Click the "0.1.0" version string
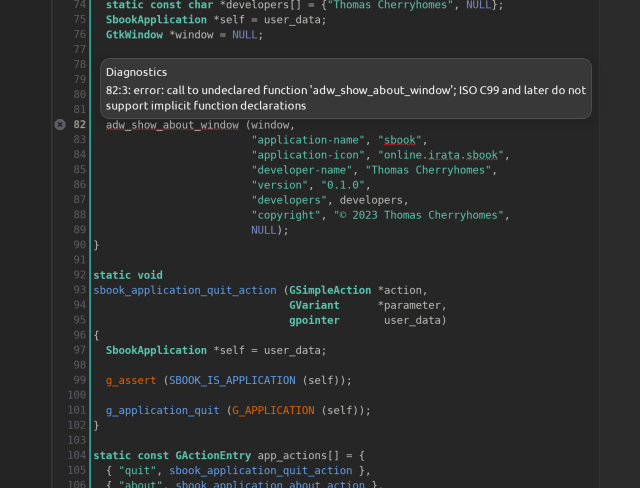 [343, 185]
